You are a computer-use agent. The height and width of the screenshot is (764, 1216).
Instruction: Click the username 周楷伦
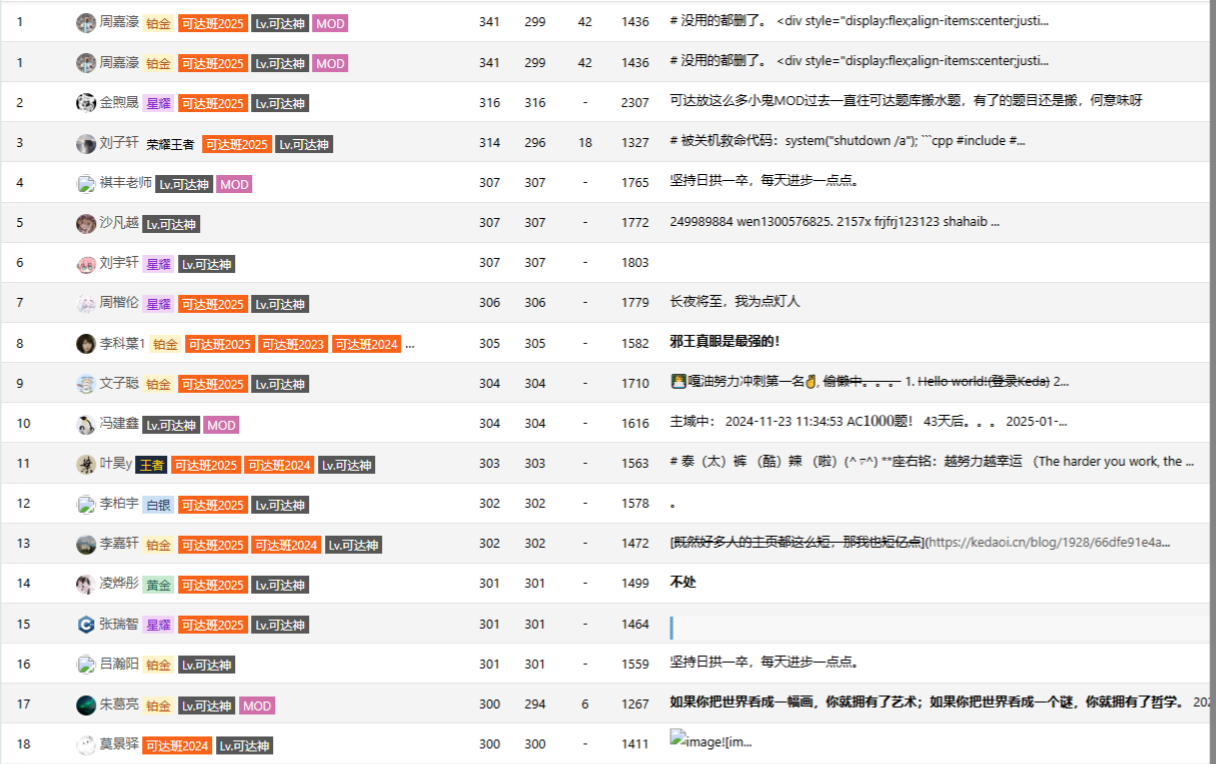120,303
